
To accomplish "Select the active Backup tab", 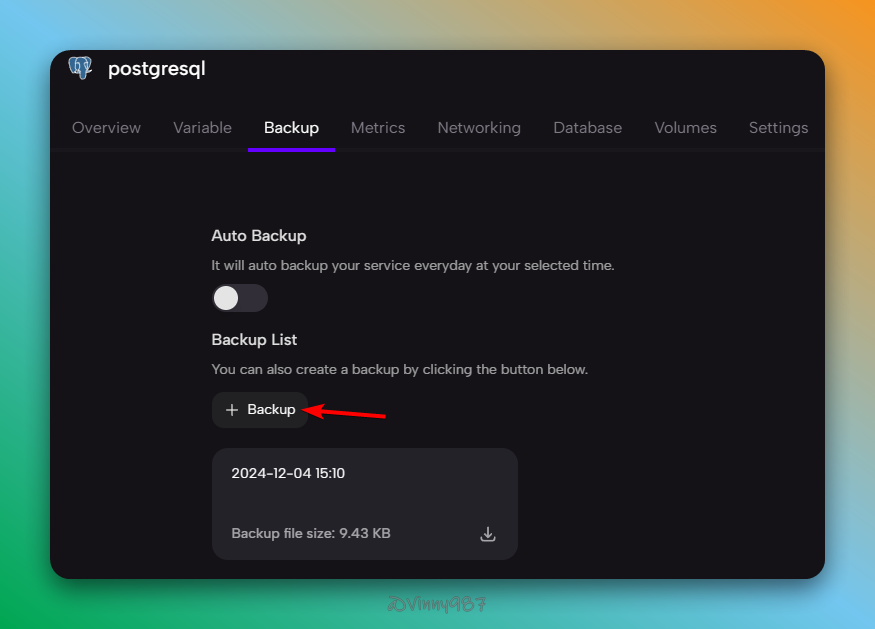I will point(291,128).
